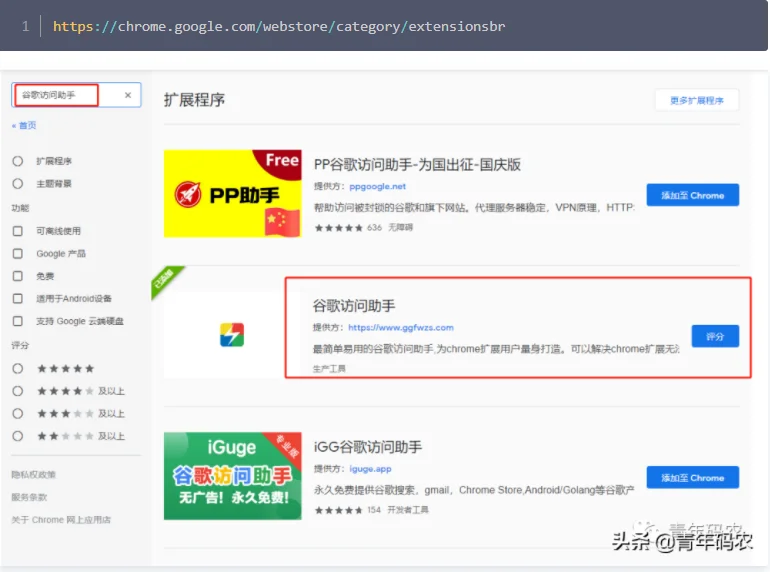Viewport: 770px width, 572px height.
Task: Click the 开发者工具 category label
Action: [x=408, y=510]
